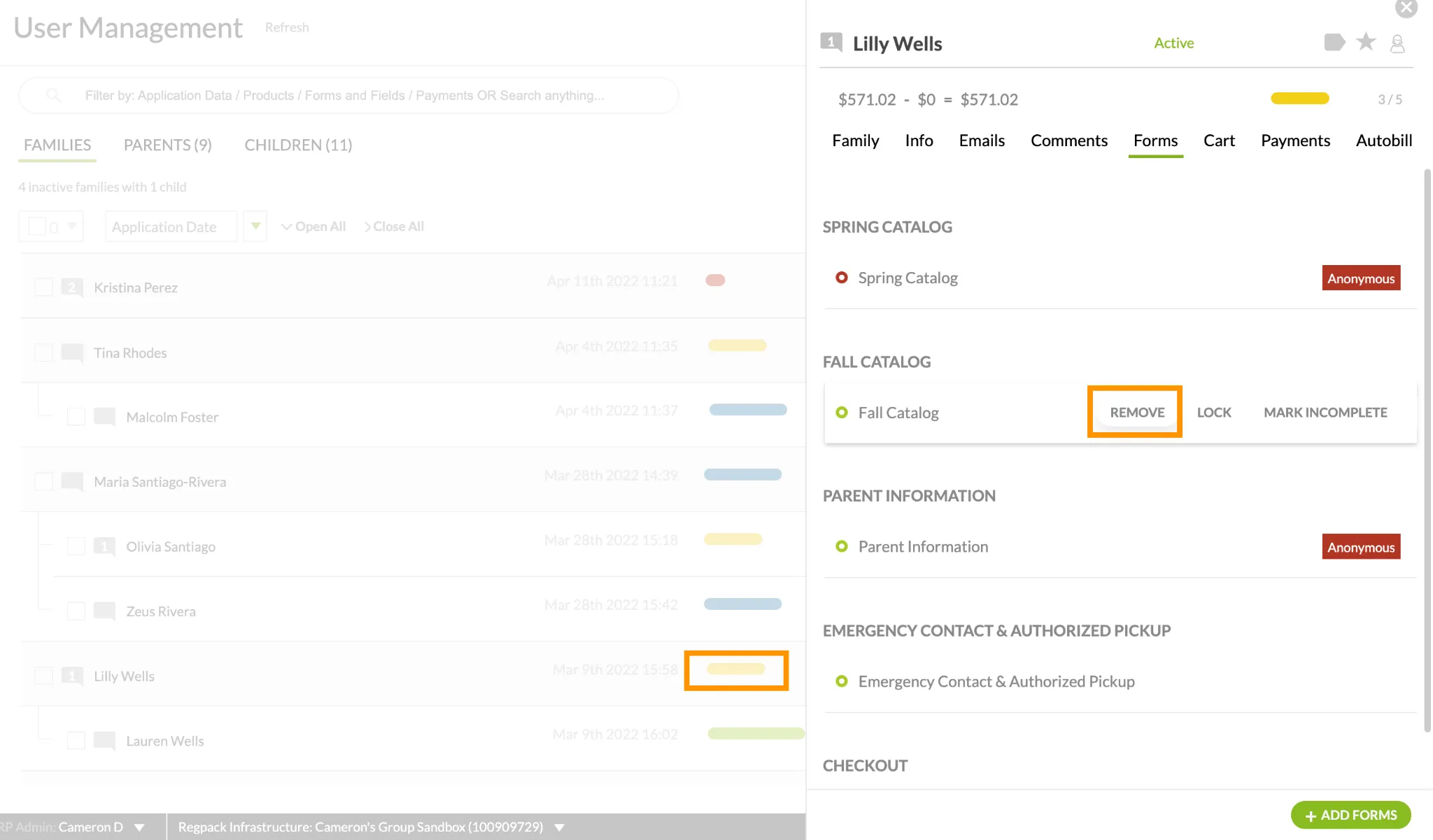Screen dimensions: 1433x840
Task: Check the Lilly Wells row checkbox
Action: click(43, 676)
